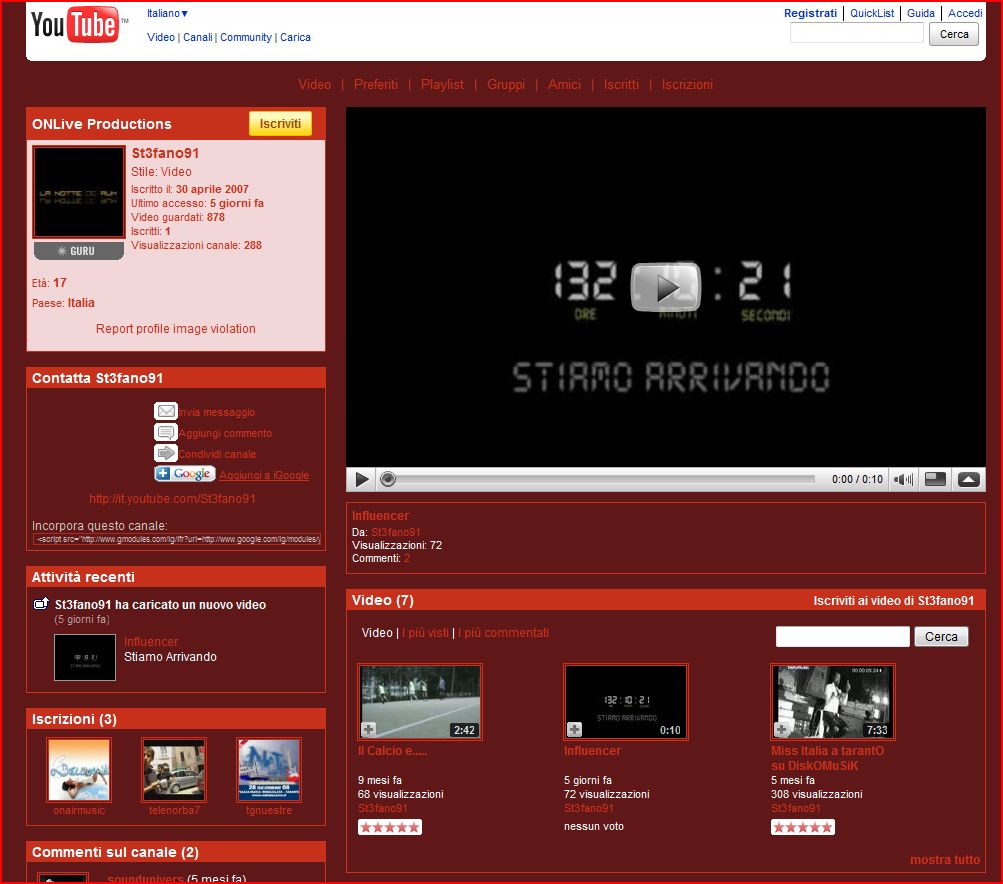Screen dimensions: 1003x884
Task: Add 'Il Calcio e.....' video to QuickList
Action: (x=368, y=729)
